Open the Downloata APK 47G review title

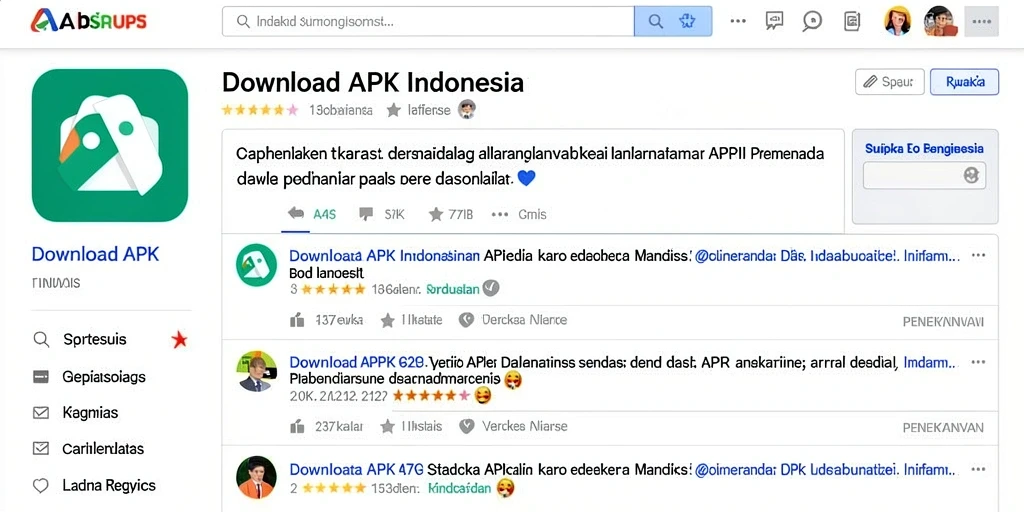coord(357,468)
